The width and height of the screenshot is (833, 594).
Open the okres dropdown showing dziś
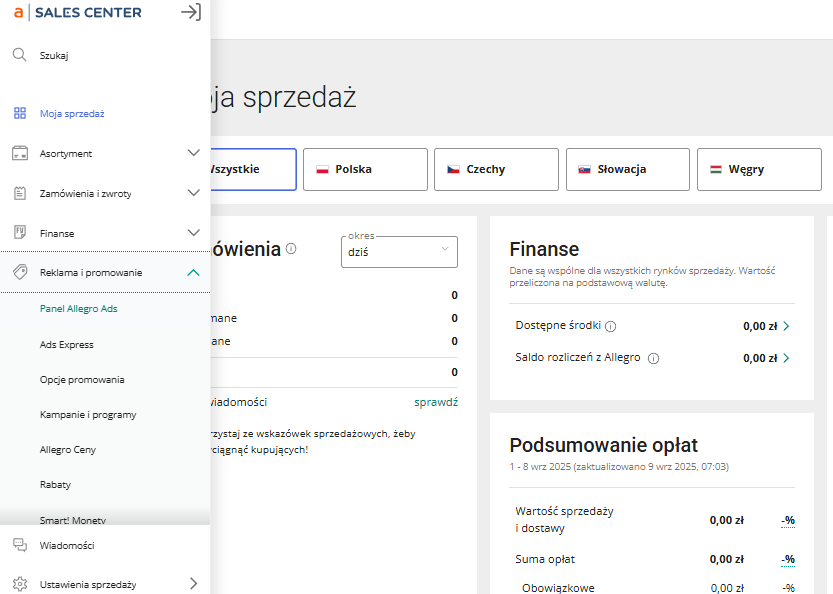[399, 252]
